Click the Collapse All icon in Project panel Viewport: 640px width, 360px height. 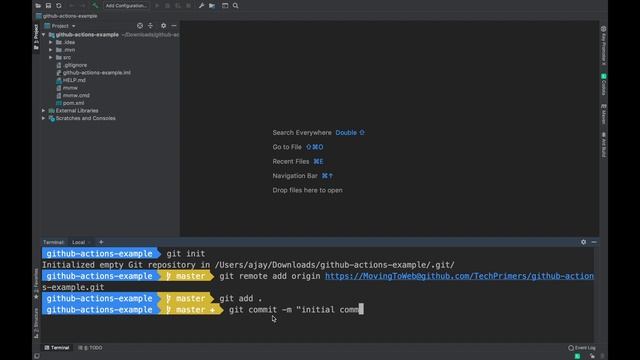(x=150, y=26)
